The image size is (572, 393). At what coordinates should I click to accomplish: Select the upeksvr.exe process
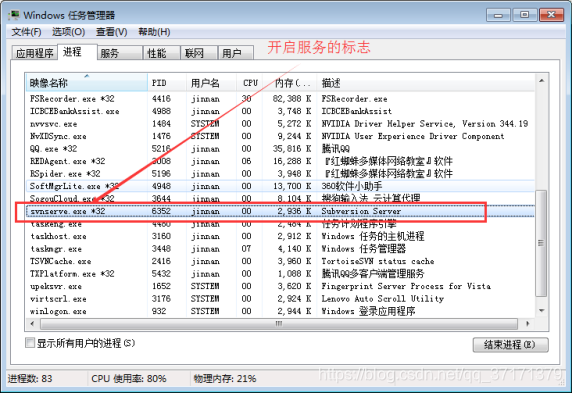tap(280, 286)
